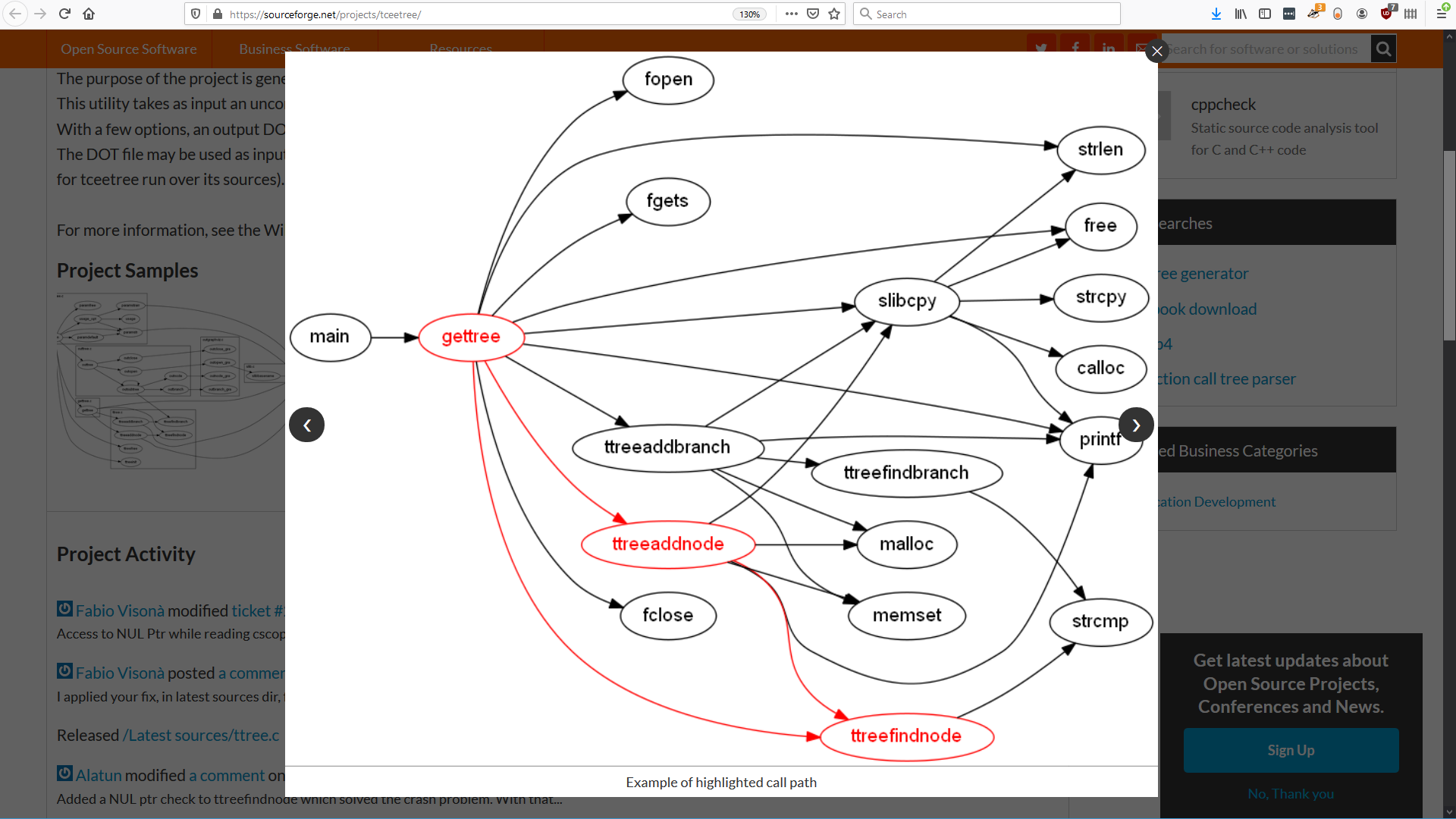Viewport: 1456px width, 819px height.
Task: Click the Sign Up button
Action: [x=1290, y=750]
